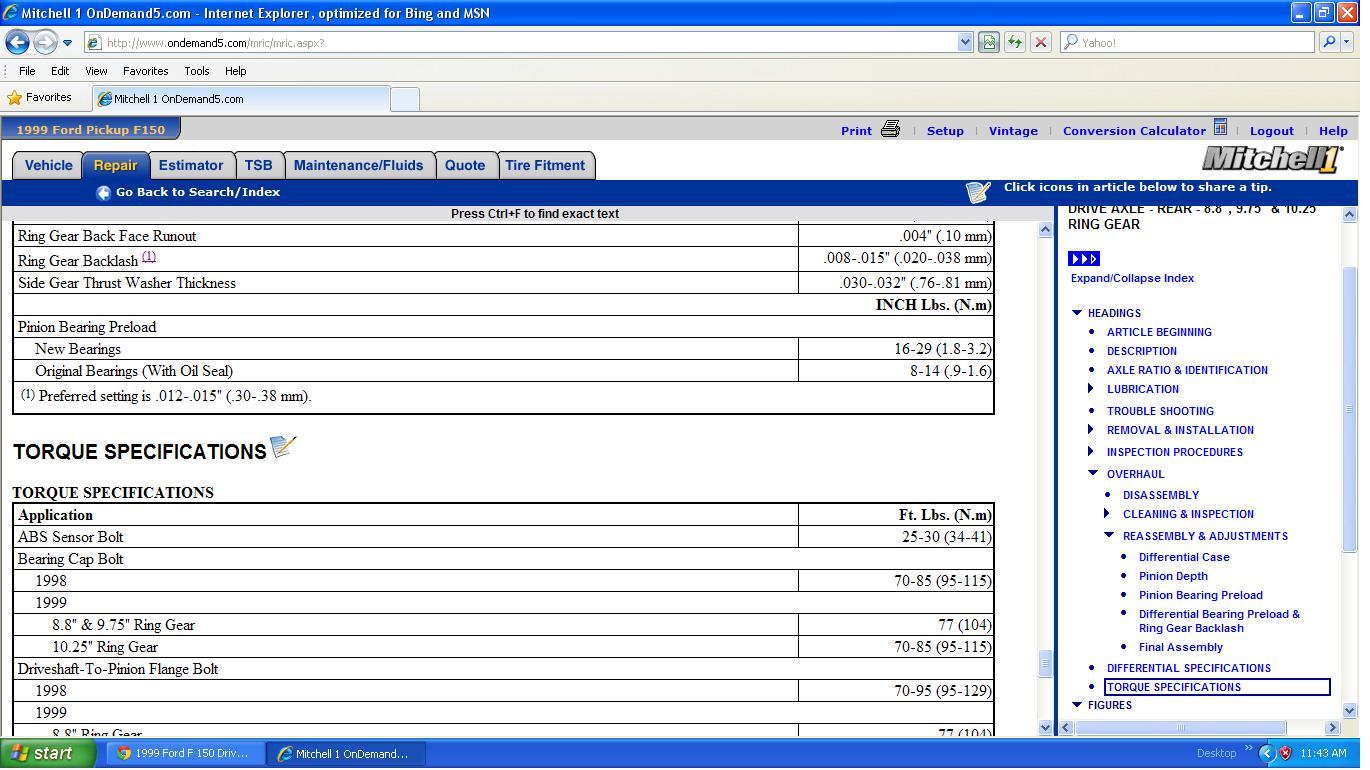The image size is (1370, 770).
Task: Click the Go Back arrow icon
Action: [x=103, y=193]
